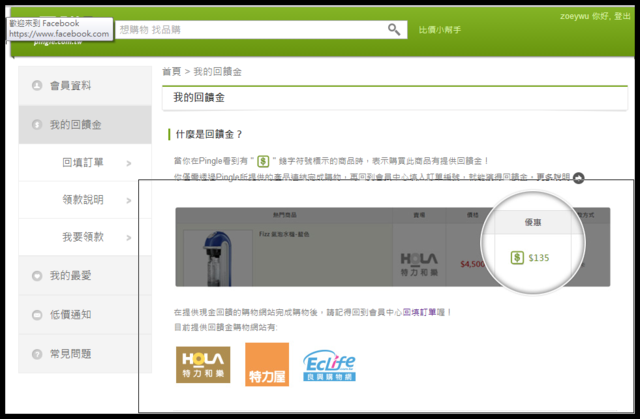
Task: Click the 回填訂單 link in paragraph
Action: pyautogui.click(x=420, y=312)
